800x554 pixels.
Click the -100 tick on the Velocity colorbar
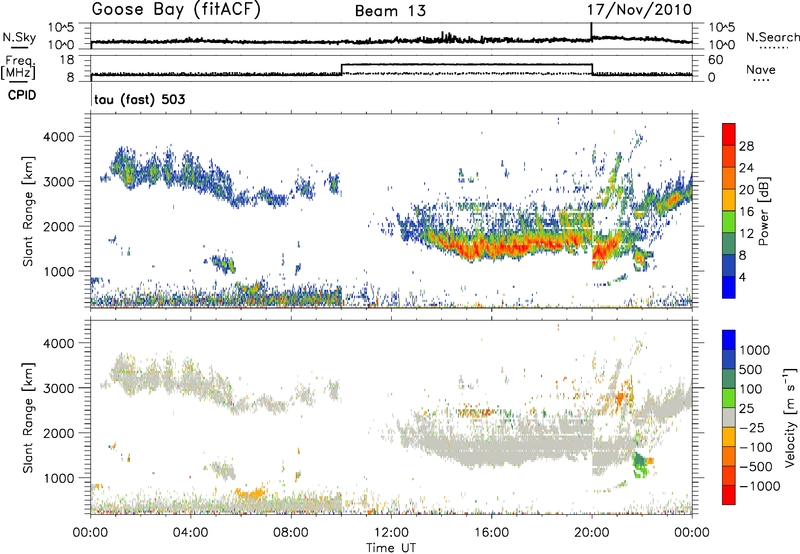point(756,447)
